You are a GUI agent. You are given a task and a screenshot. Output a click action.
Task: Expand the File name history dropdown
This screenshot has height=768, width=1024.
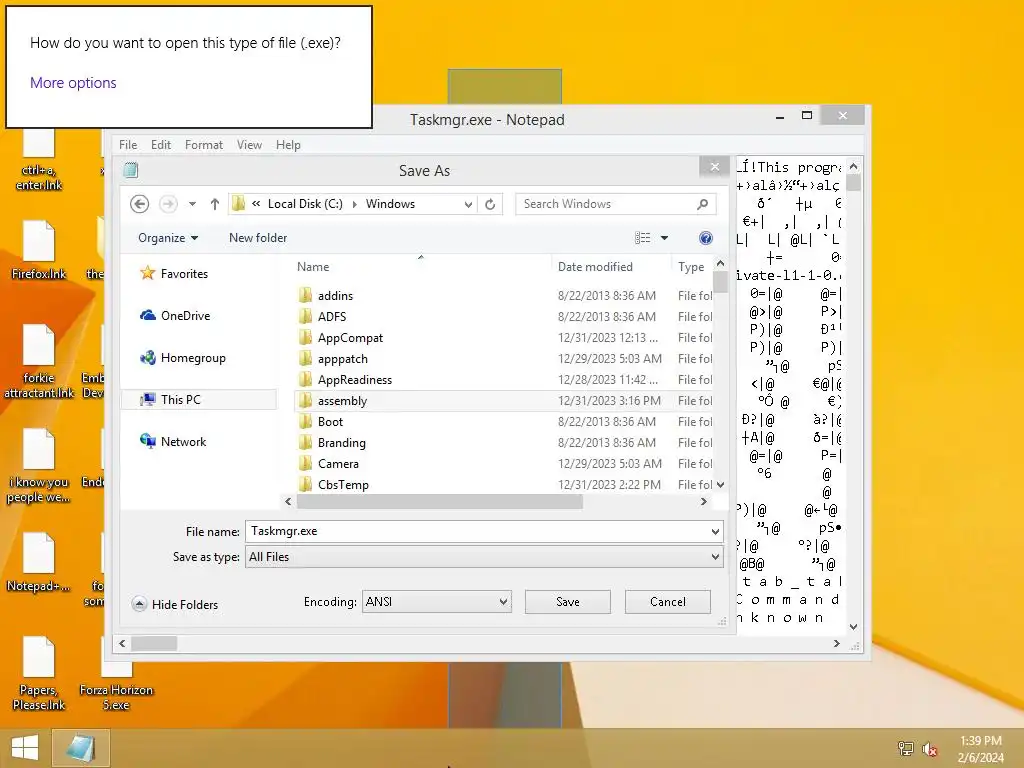[x=715, y=532]
